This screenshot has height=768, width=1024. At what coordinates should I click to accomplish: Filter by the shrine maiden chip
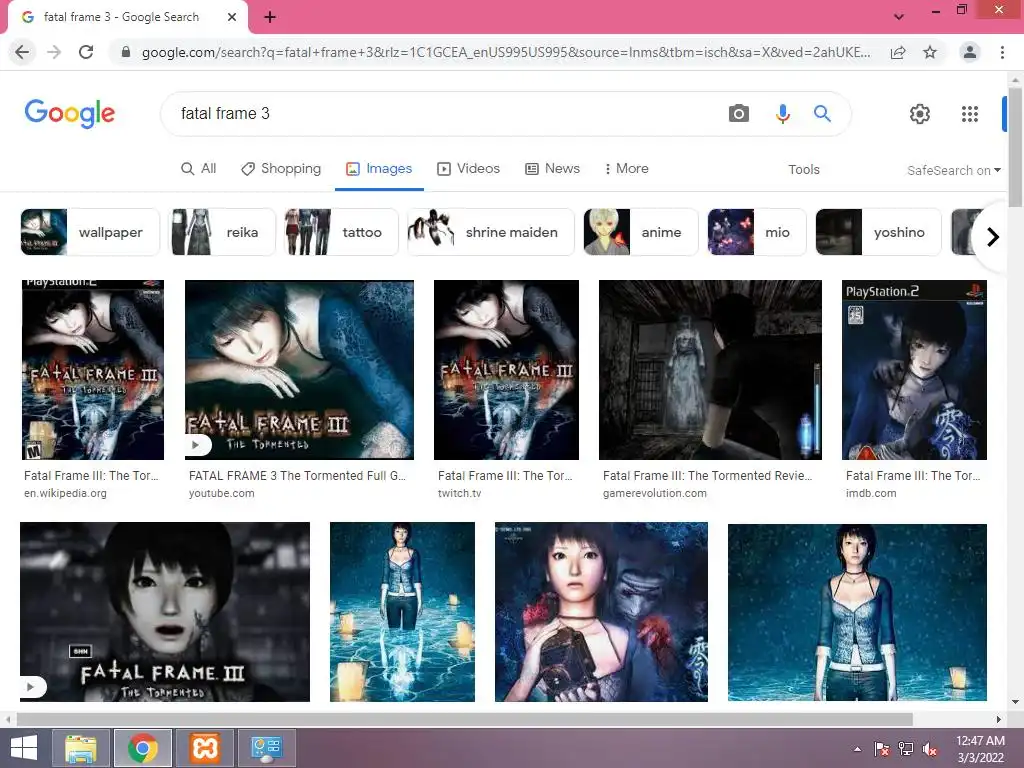(490, 232)
